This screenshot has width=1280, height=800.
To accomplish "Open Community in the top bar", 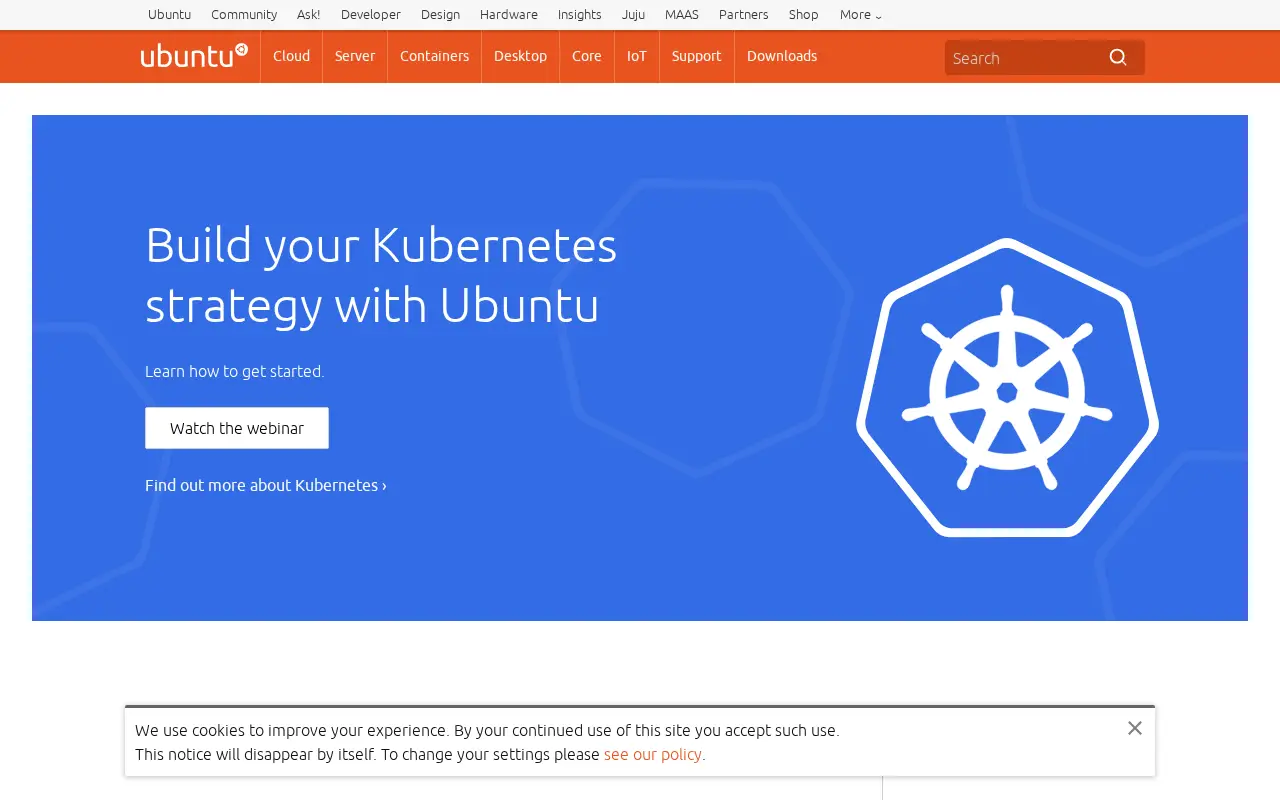I will coord(244,15).
